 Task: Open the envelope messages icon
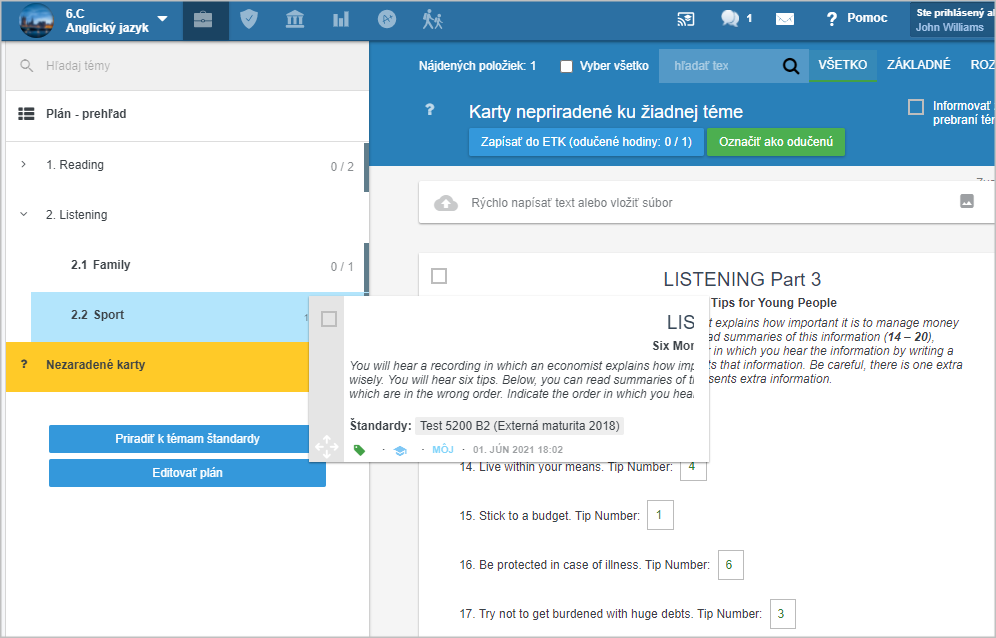(785, 19)
